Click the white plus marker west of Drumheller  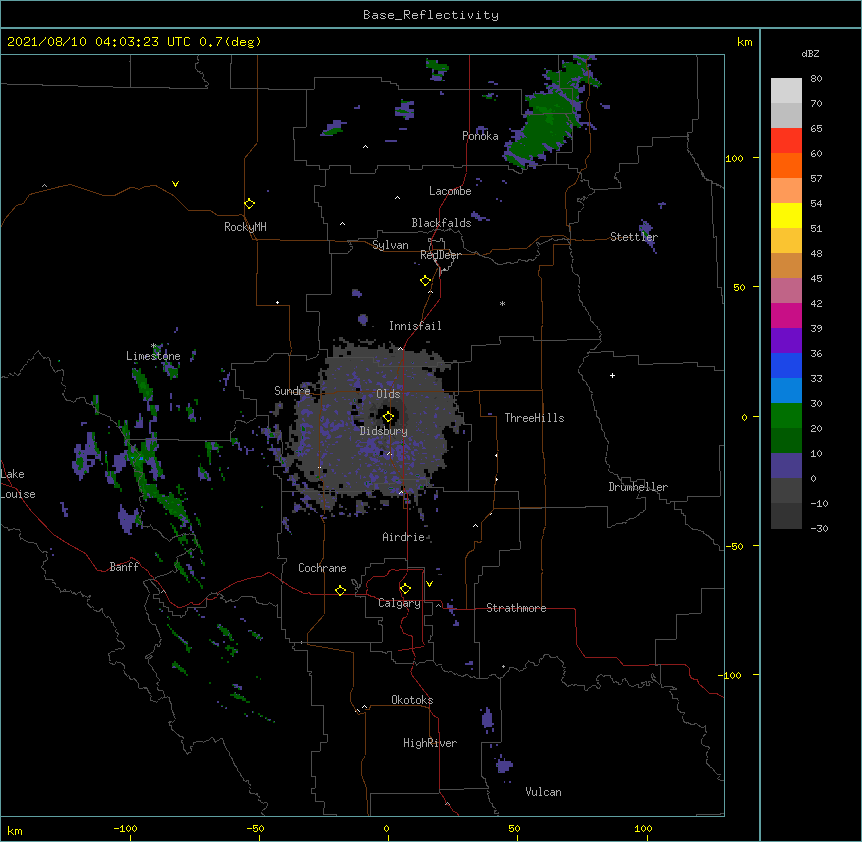click(x=612, y=375)
